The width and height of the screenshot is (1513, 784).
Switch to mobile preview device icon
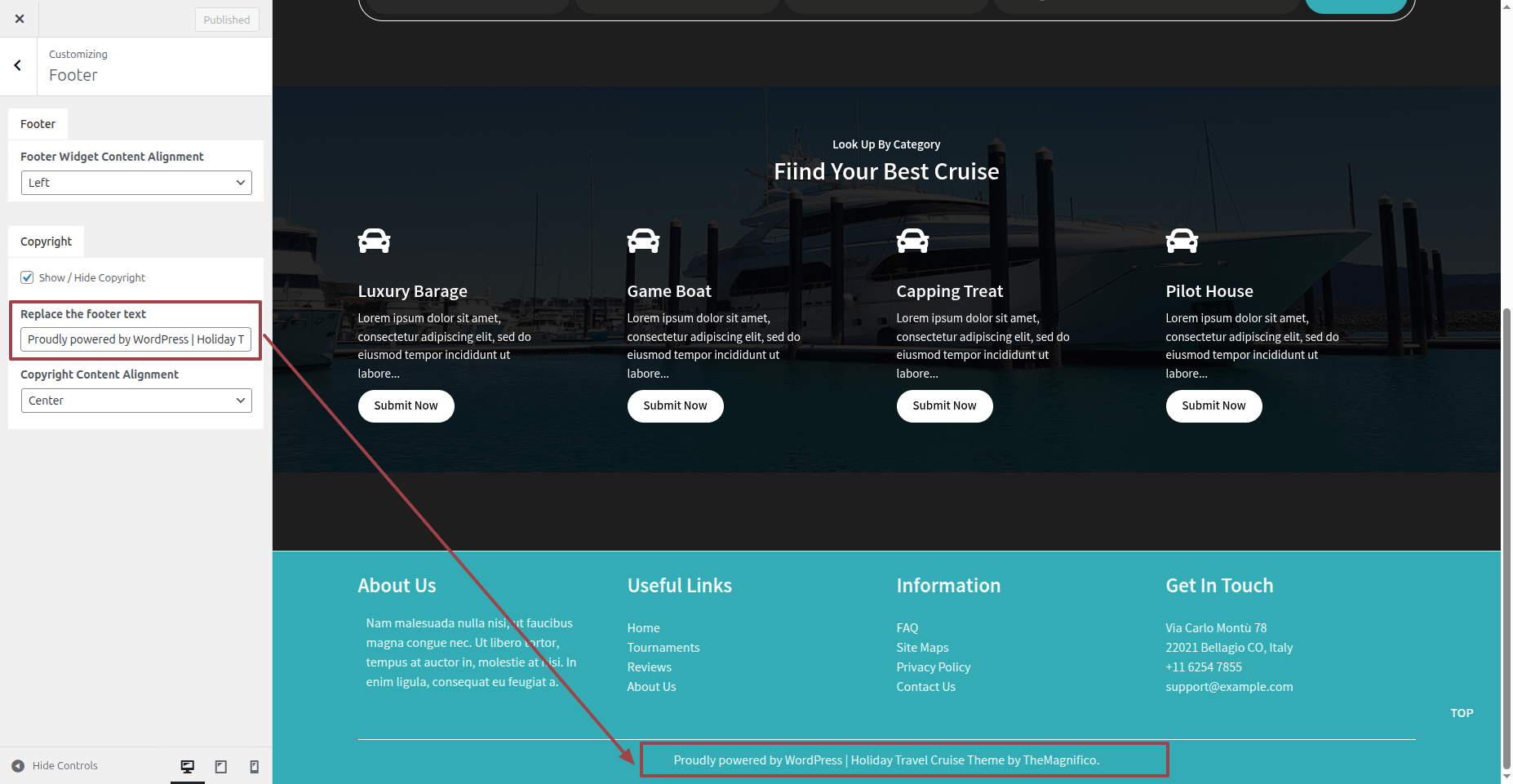coord(255,766)
